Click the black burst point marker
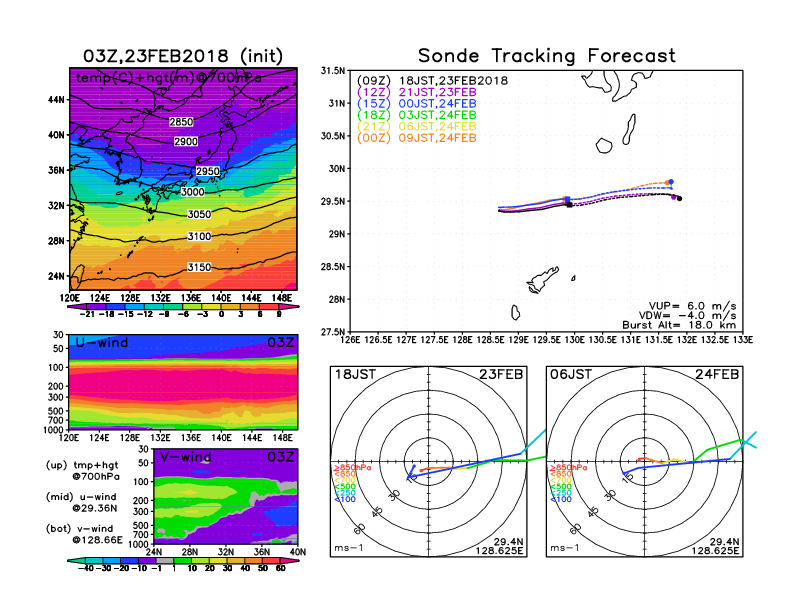The image size is (792, 612). click(570, 205)
